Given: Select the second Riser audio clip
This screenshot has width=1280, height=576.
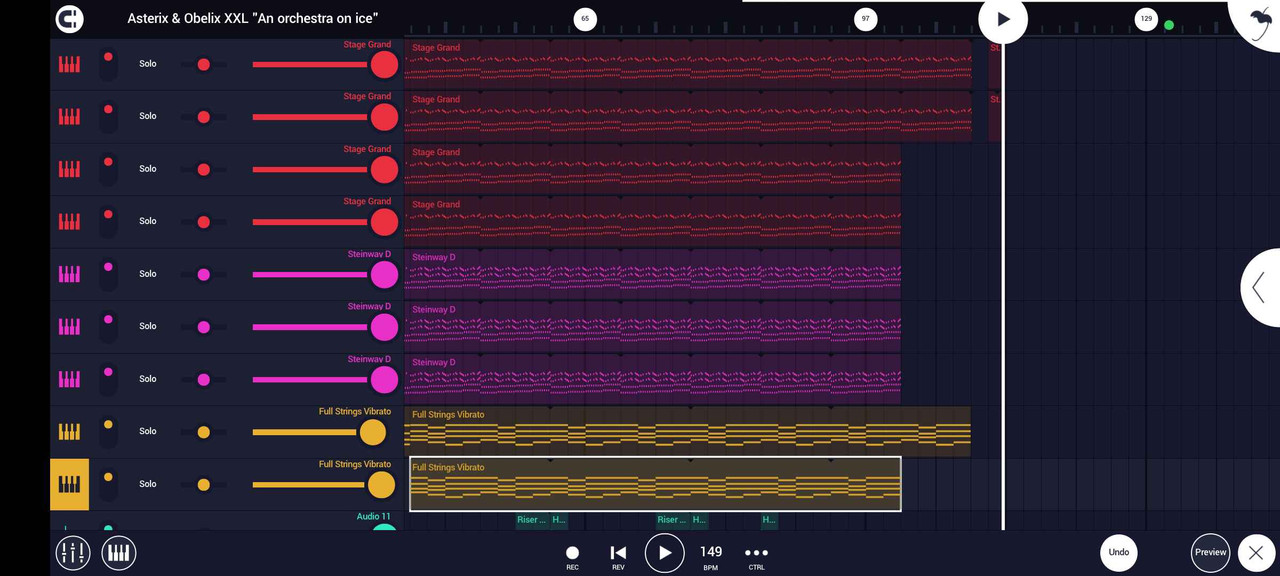Looking at the screenshot, I should click(671, 520).
